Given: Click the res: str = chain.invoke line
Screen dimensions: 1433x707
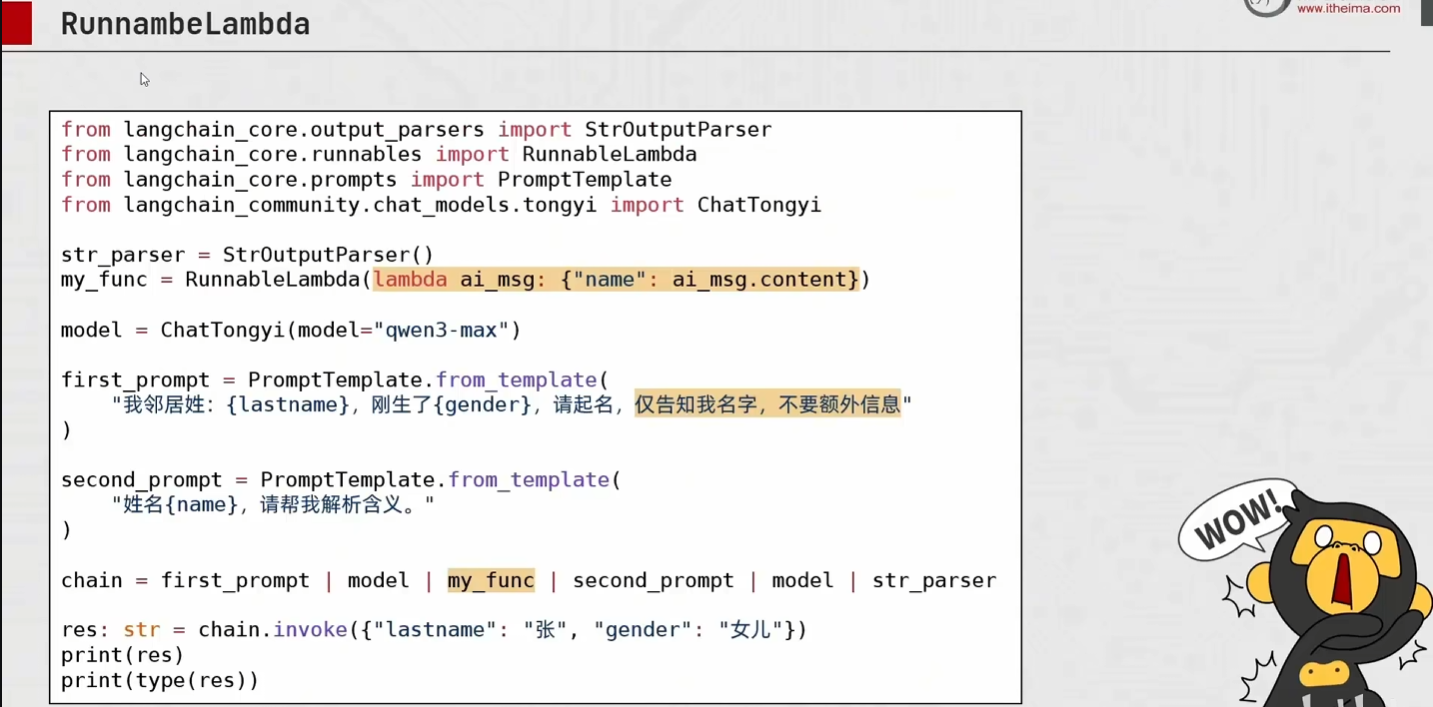Looking at the screenshot, I should click(434, 630).
